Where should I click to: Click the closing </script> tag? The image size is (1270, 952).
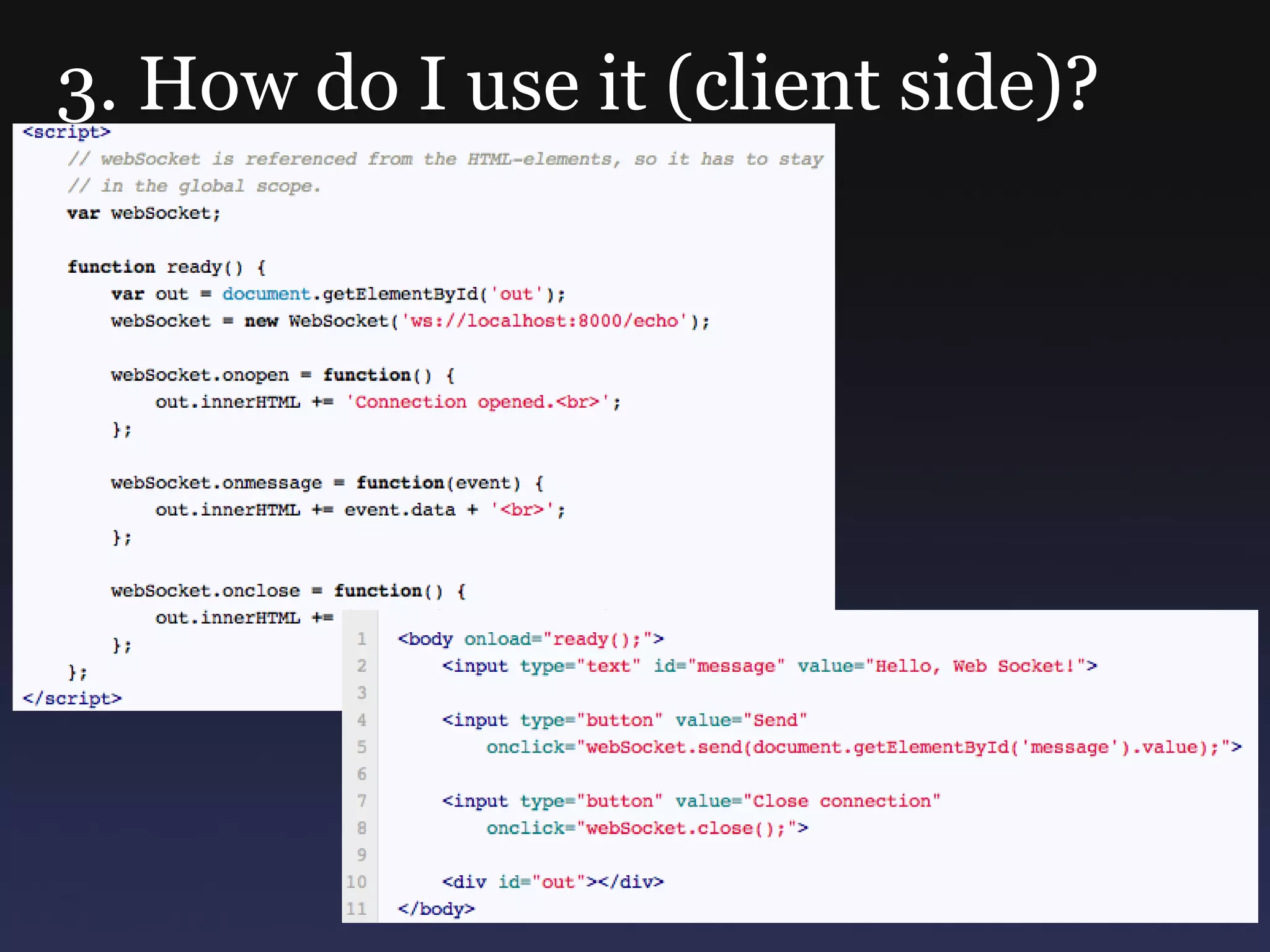(72, 699)
